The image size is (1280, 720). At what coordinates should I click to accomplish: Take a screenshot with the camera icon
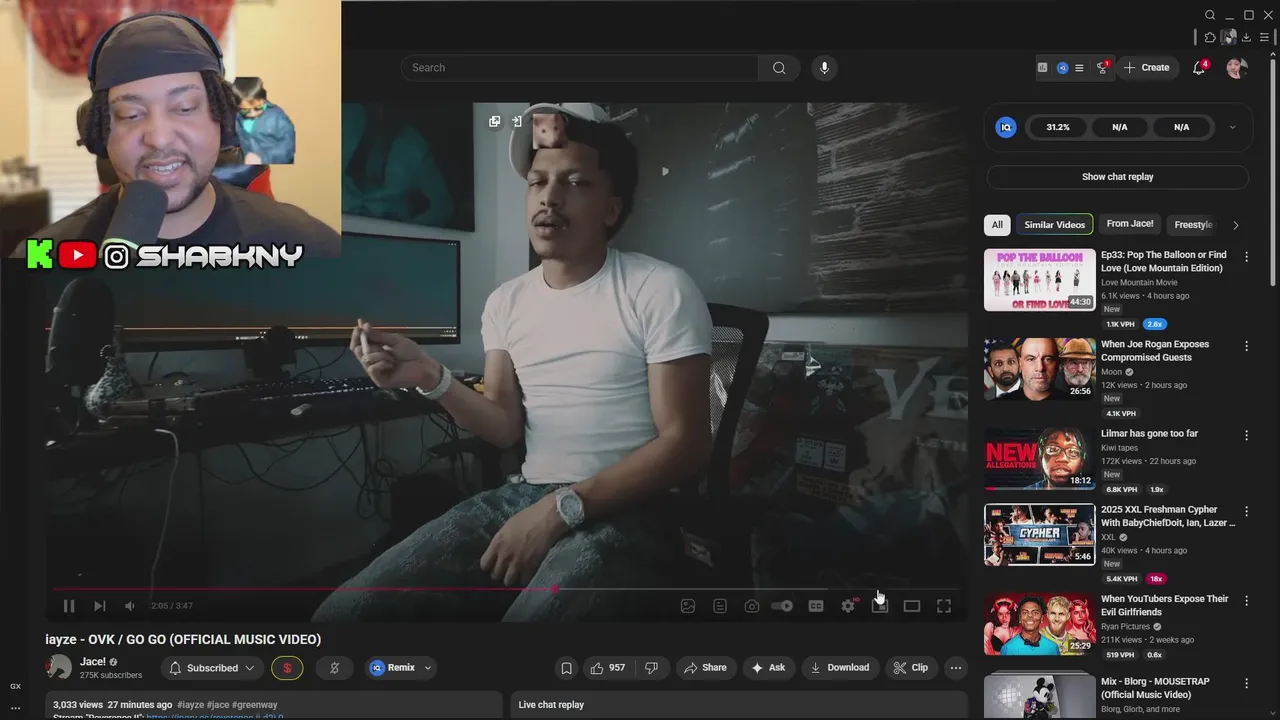[x=752, y=606]
